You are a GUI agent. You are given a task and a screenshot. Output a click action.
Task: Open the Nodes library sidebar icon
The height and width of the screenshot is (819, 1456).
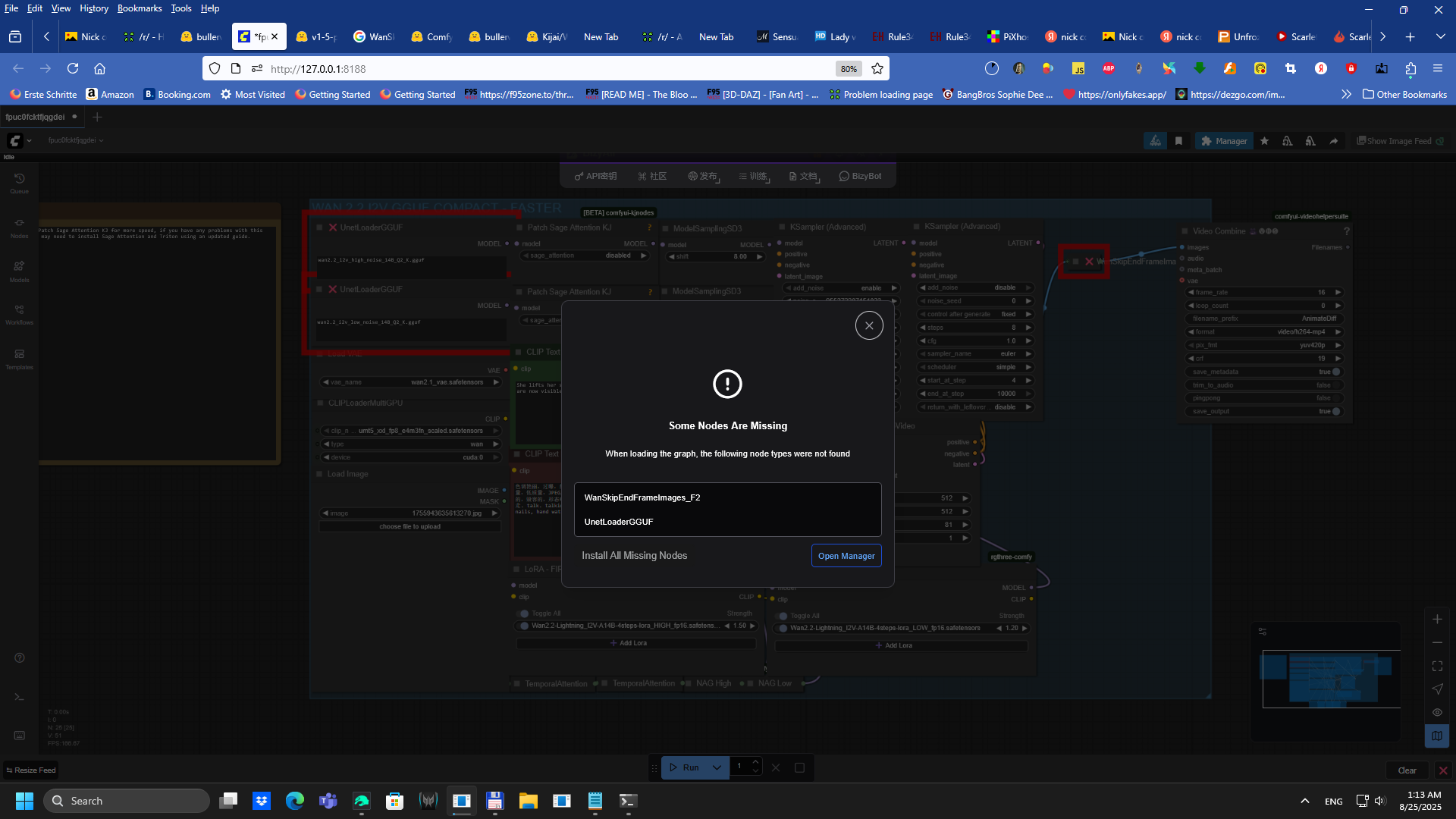(19, 227)
